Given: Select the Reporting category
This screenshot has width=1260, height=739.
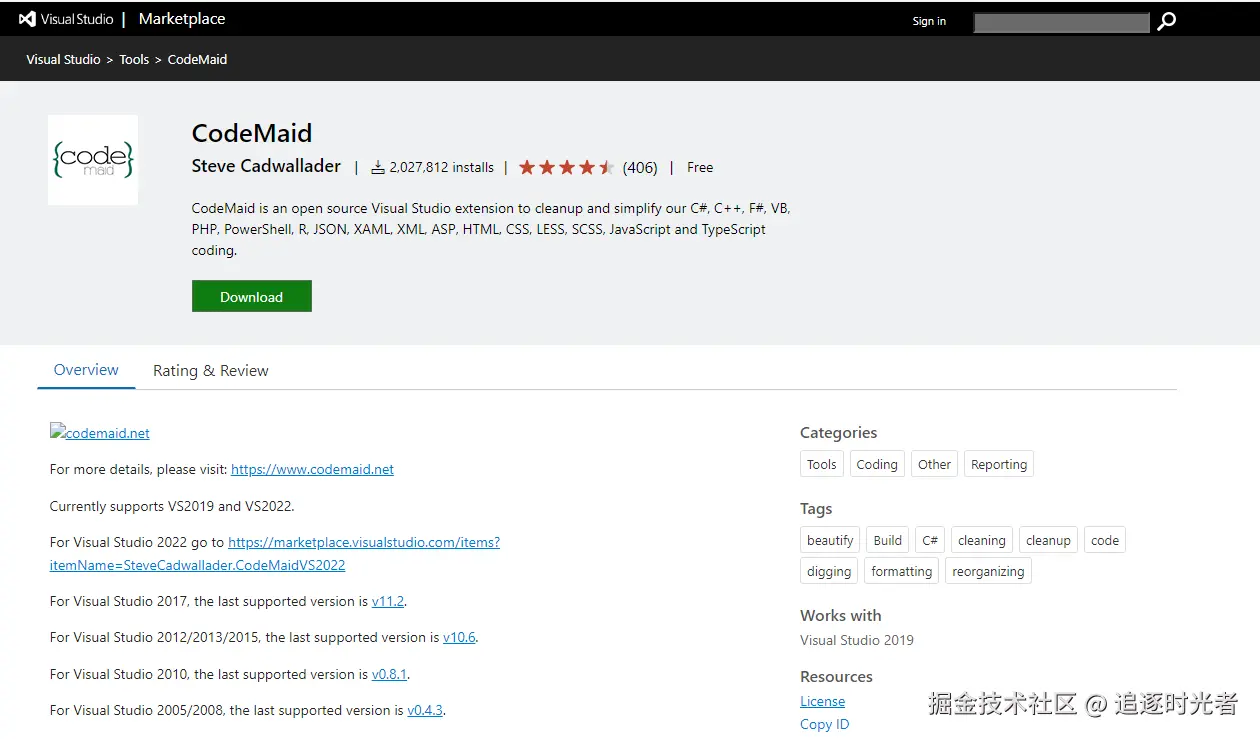Looking at the screenshot, I should 999,464.
